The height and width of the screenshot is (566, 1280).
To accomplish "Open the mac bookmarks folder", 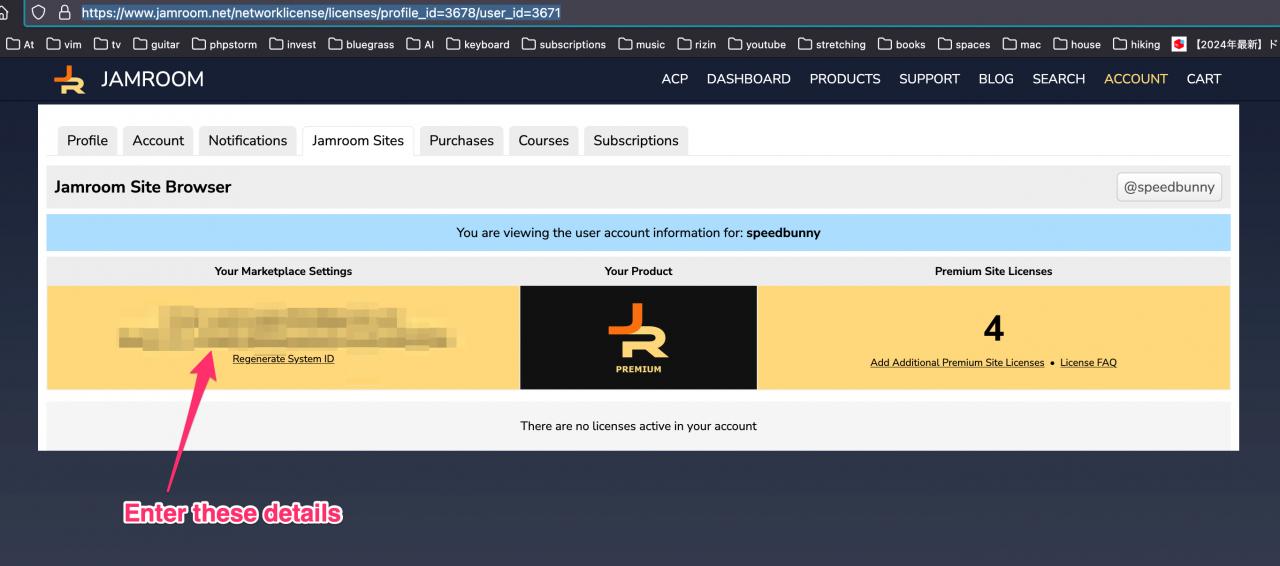I will (1022, 44).
